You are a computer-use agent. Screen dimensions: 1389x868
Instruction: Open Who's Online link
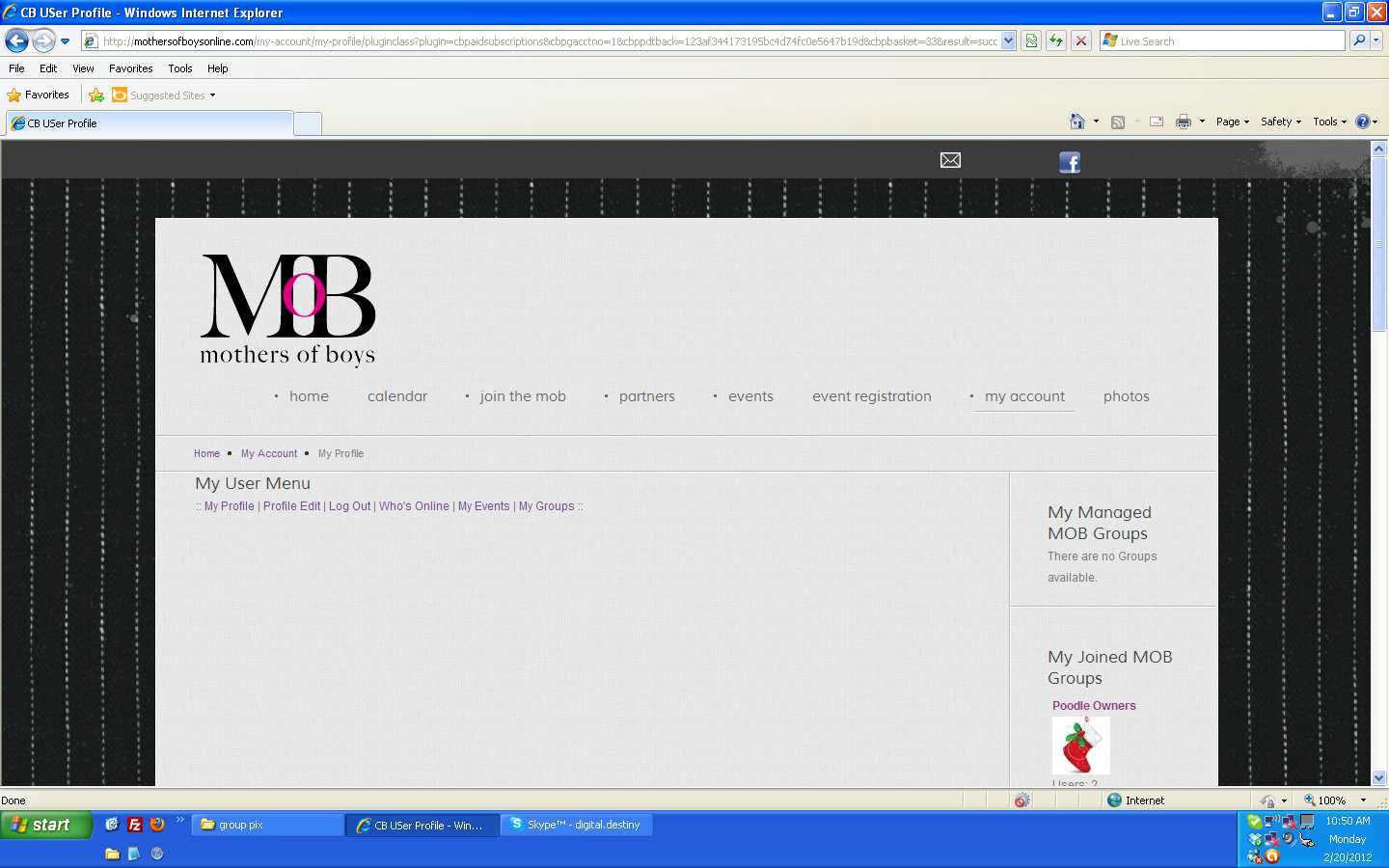point(414,506)
